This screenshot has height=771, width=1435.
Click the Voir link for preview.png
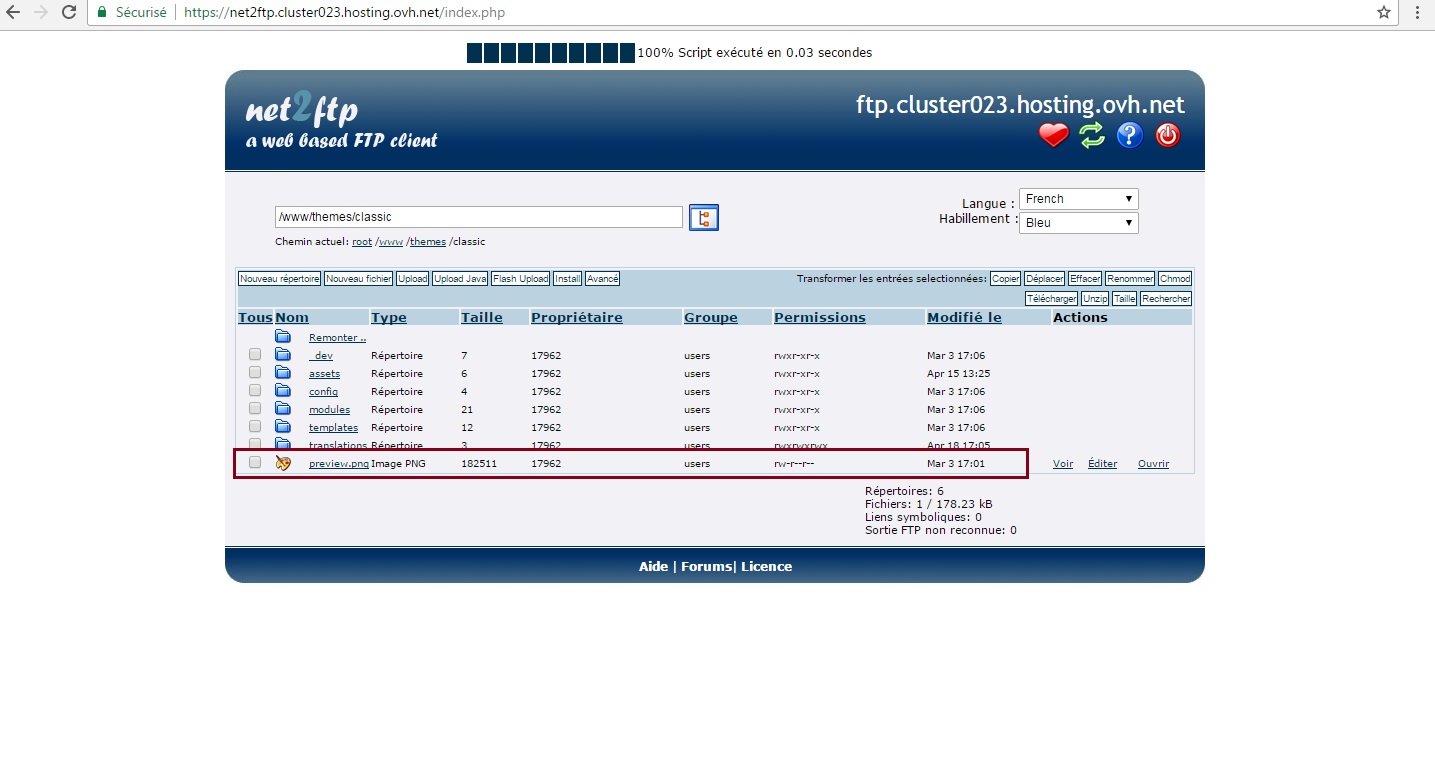click(1063, 464)
